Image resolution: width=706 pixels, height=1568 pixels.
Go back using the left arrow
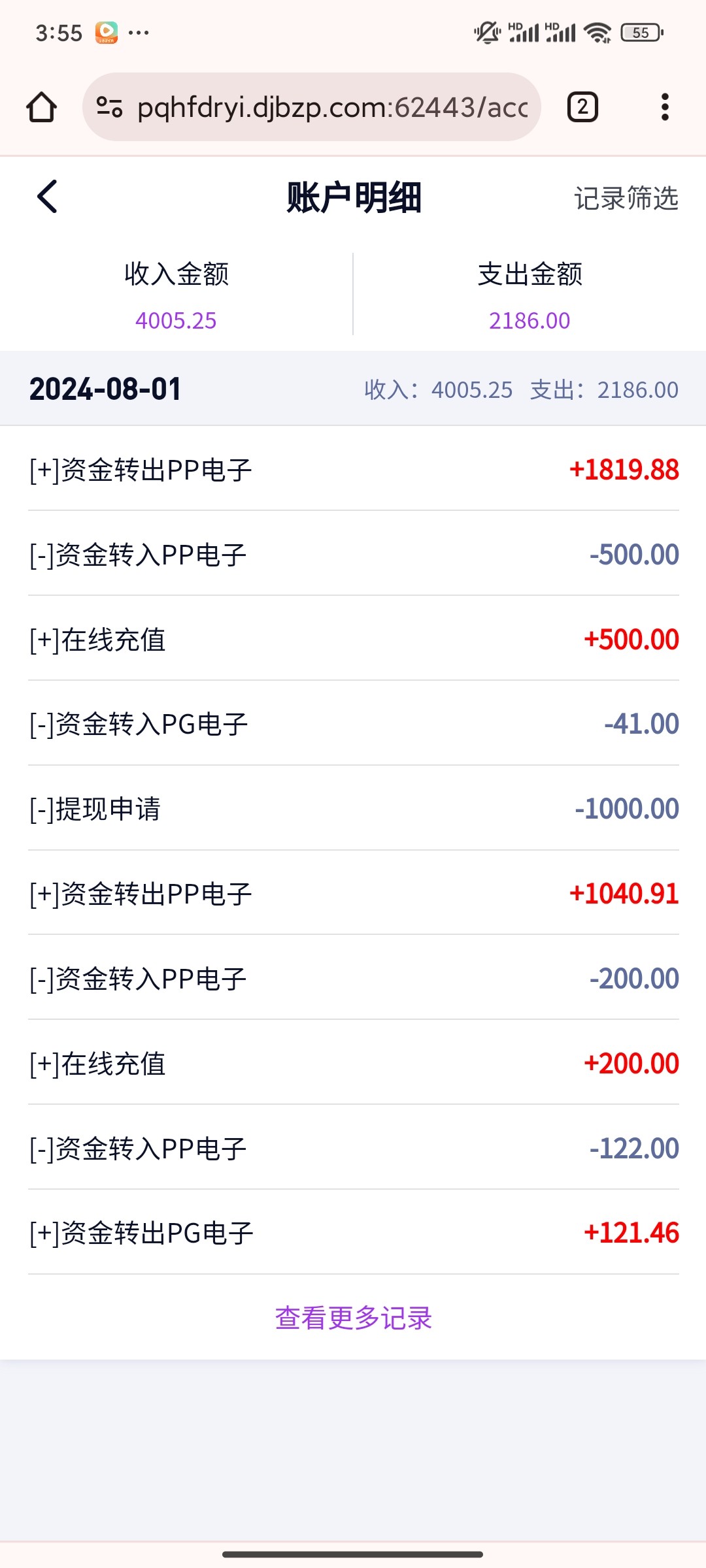(48, 197)
